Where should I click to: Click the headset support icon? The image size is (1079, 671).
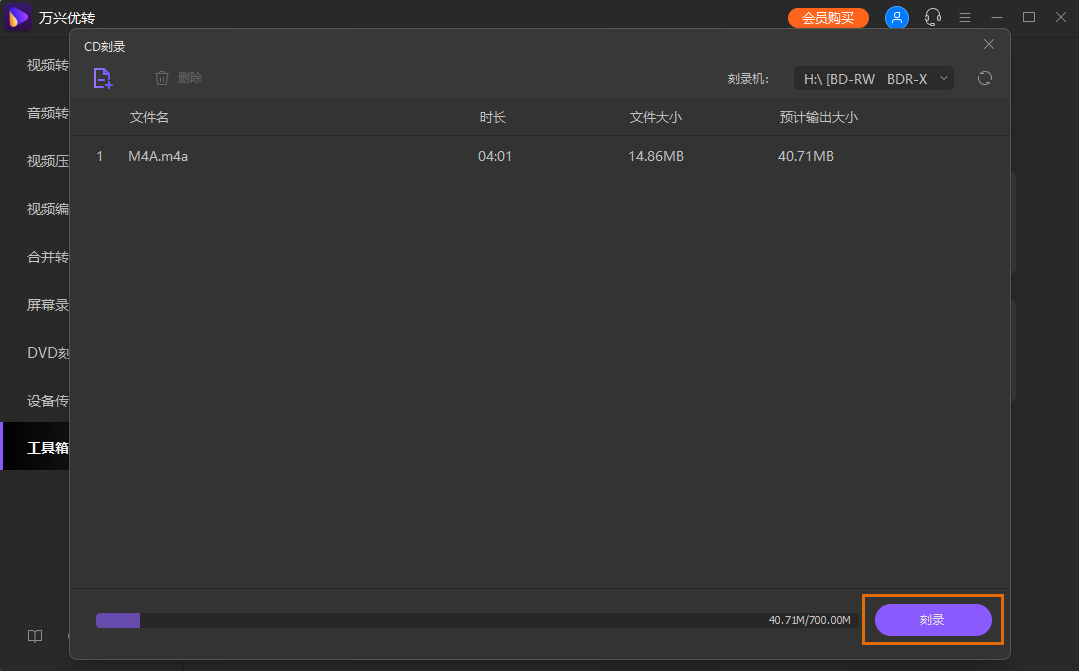coord(932,17)
